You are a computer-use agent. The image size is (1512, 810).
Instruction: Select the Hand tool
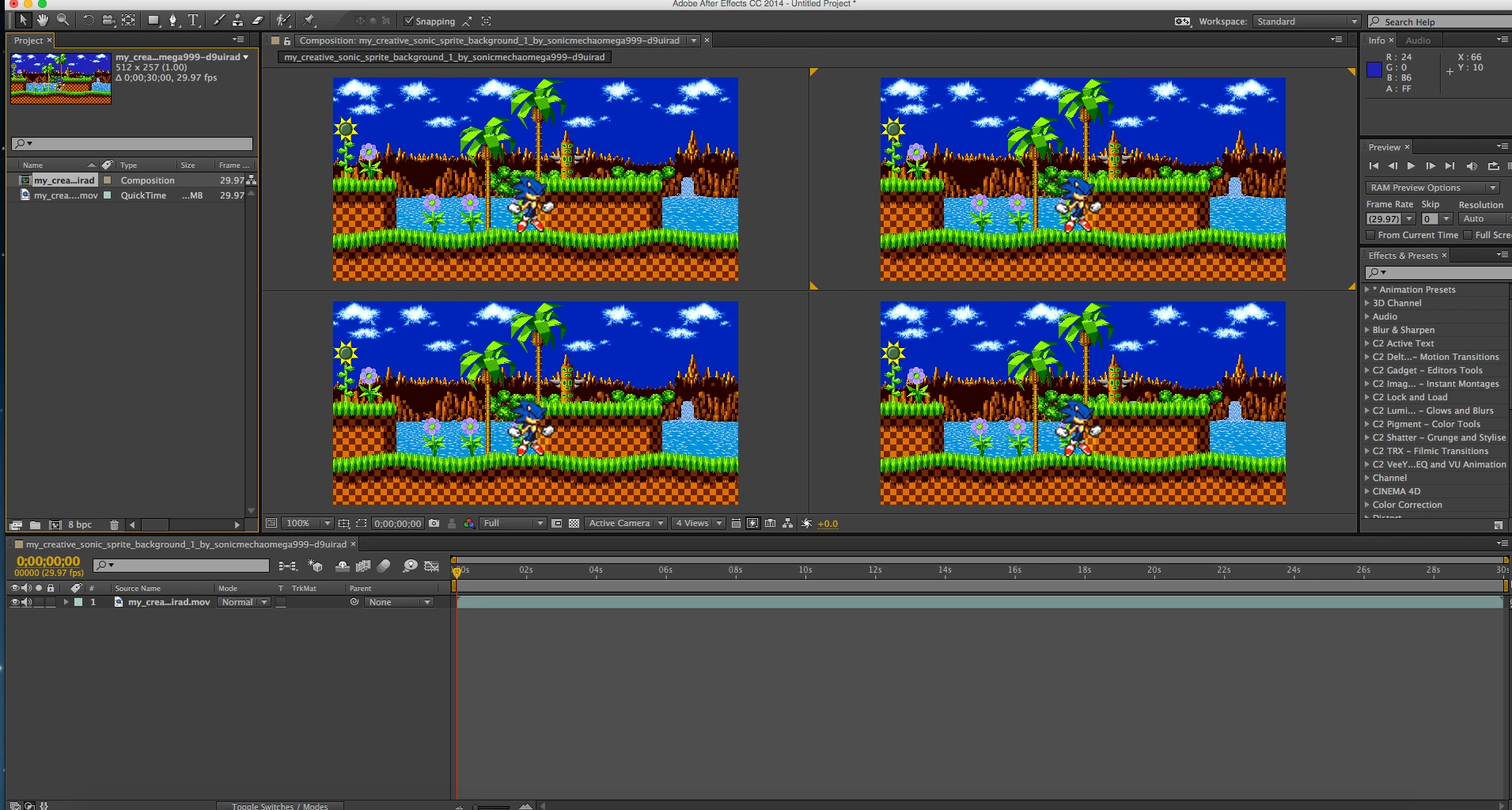point(43,21)
